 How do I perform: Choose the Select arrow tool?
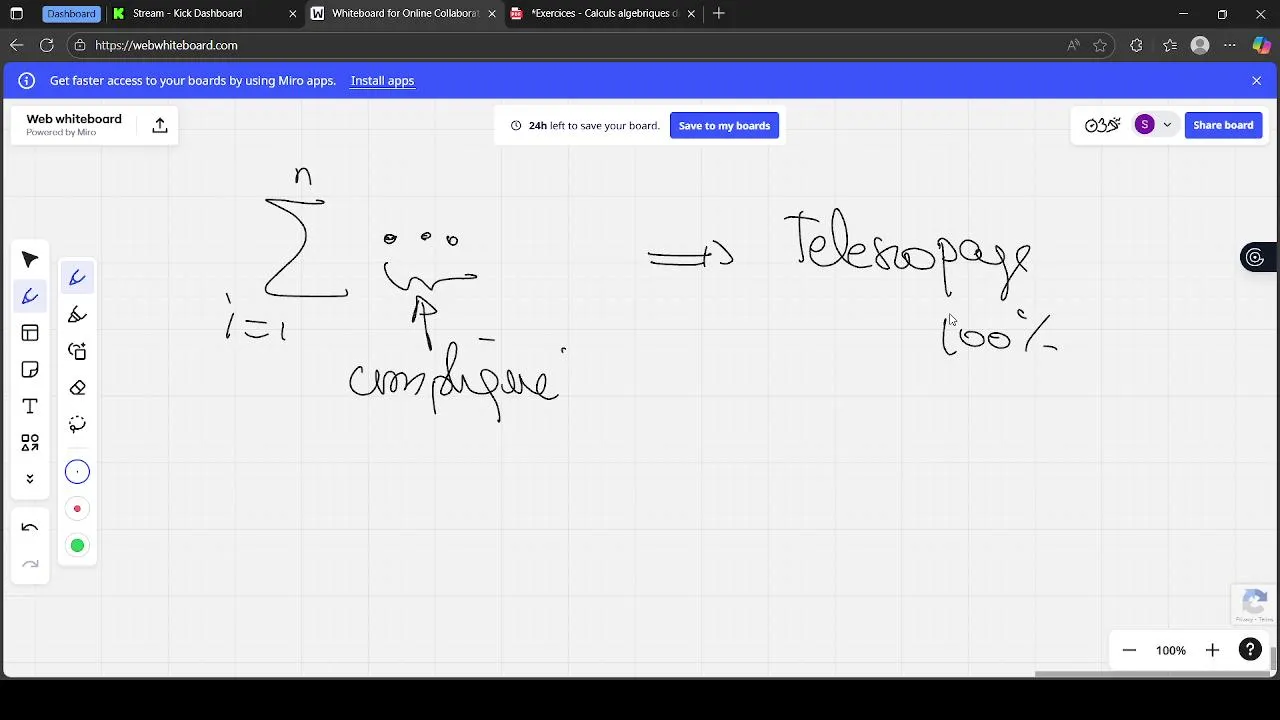[x=30, y=260]
